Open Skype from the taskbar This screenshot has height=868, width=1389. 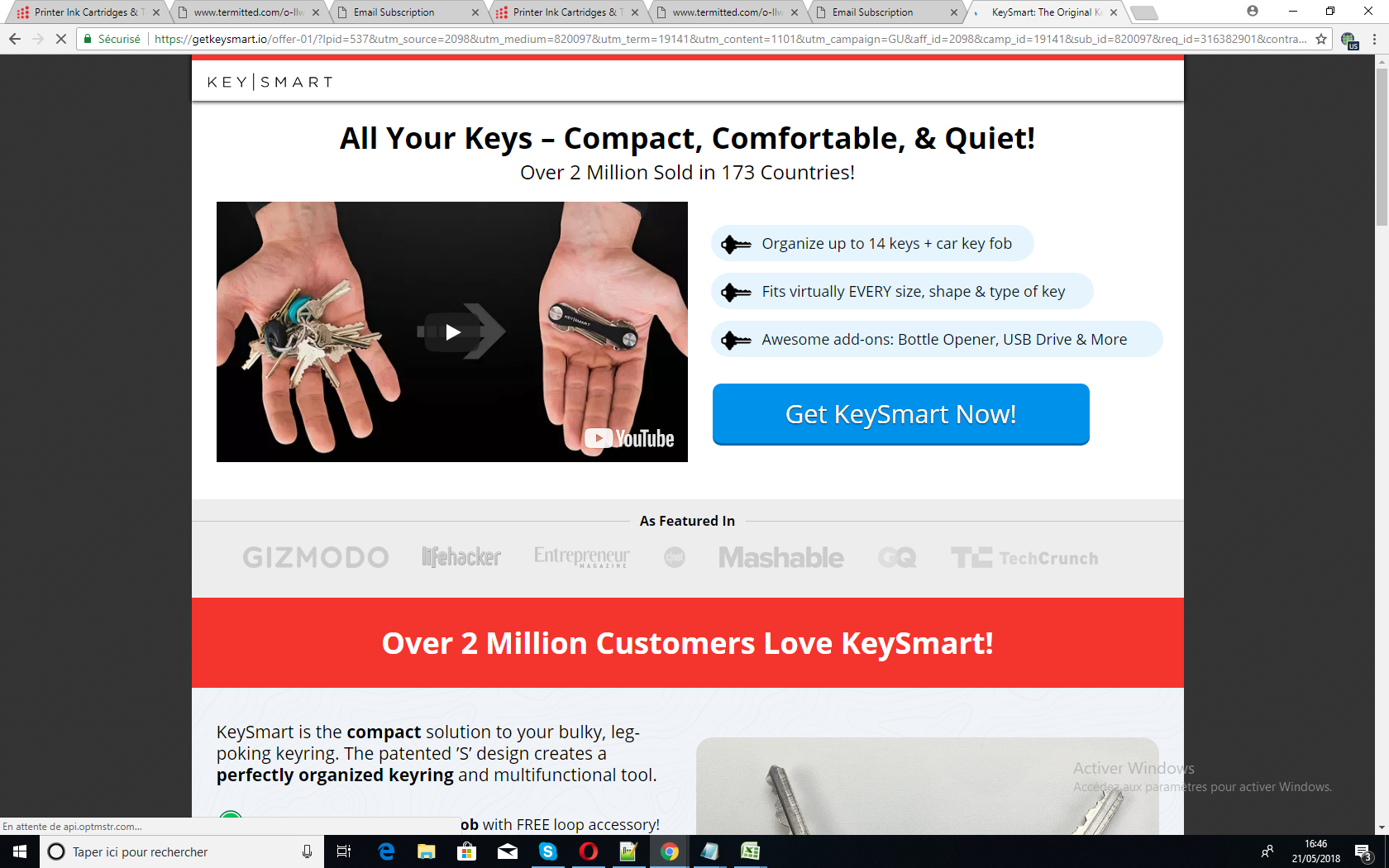(548, 851)
